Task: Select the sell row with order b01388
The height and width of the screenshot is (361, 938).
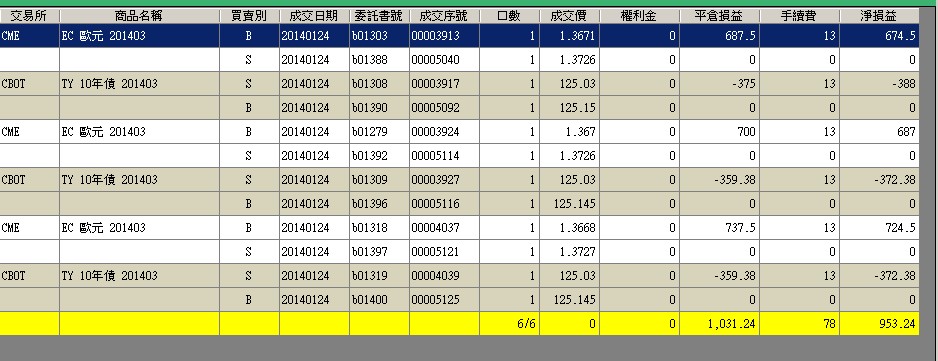Action: pyautogui.click(x=459, y=60)
